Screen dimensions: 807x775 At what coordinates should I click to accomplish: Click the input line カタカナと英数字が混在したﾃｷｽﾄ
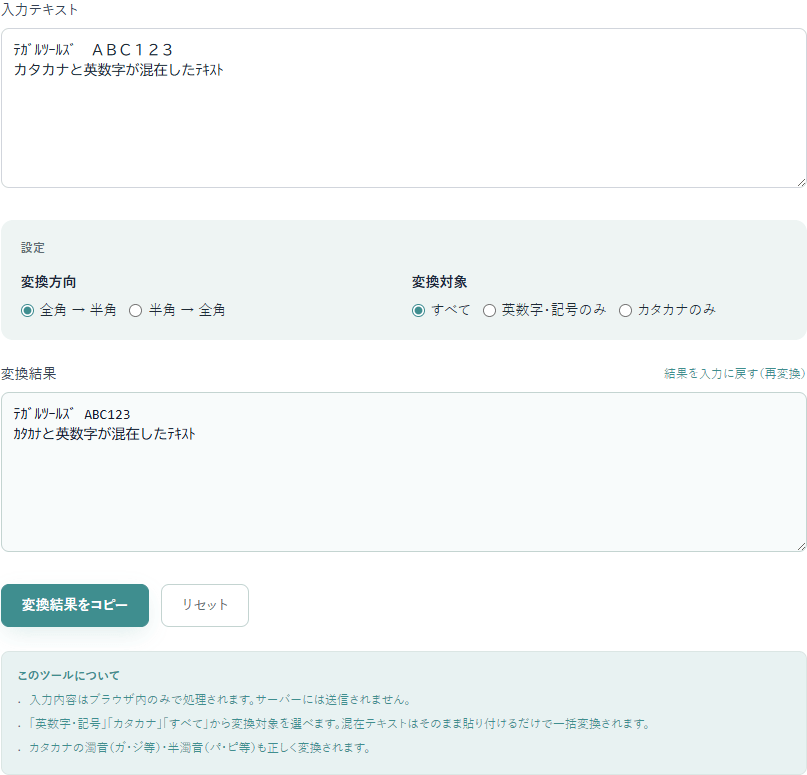tap(118, 70)
